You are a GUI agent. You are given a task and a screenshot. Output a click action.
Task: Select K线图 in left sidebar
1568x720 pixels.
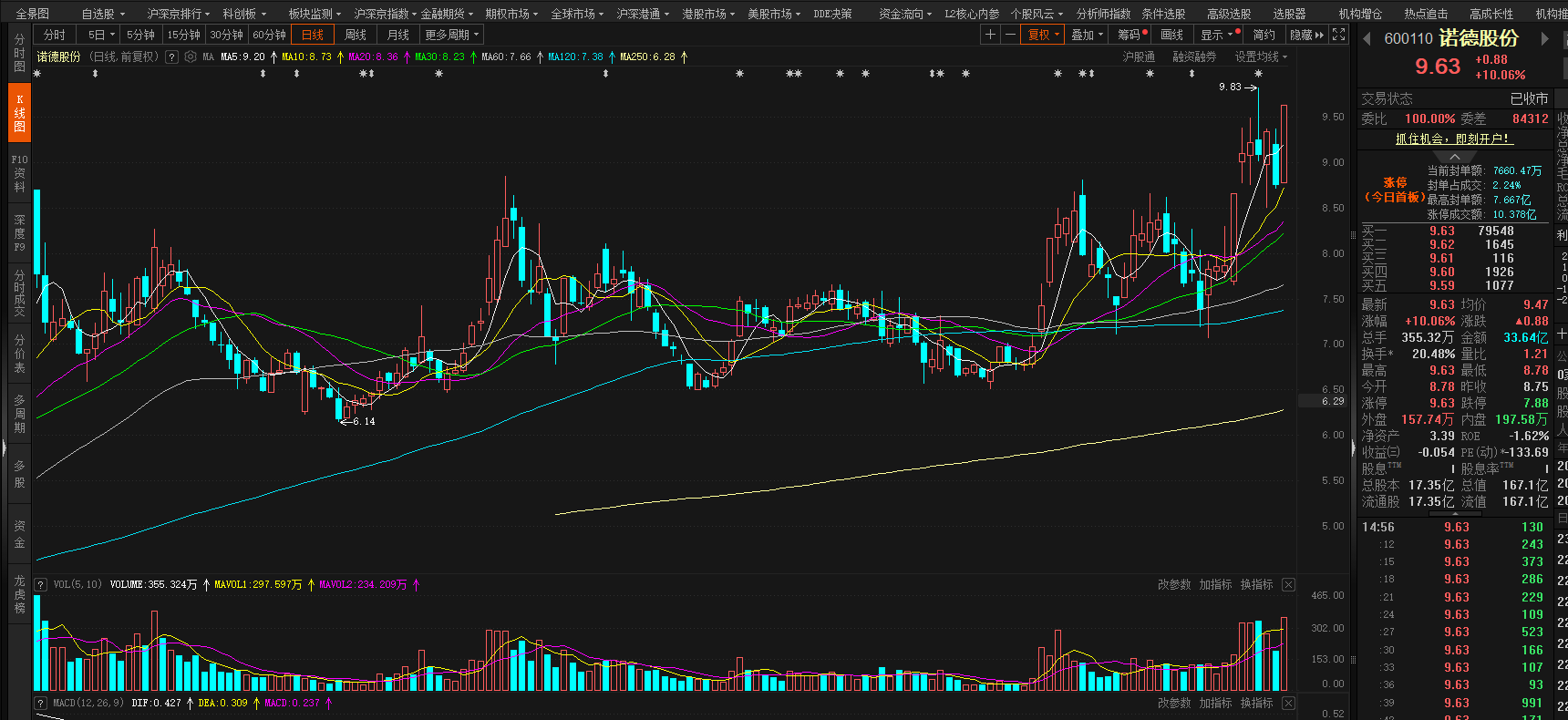(19, 113)
